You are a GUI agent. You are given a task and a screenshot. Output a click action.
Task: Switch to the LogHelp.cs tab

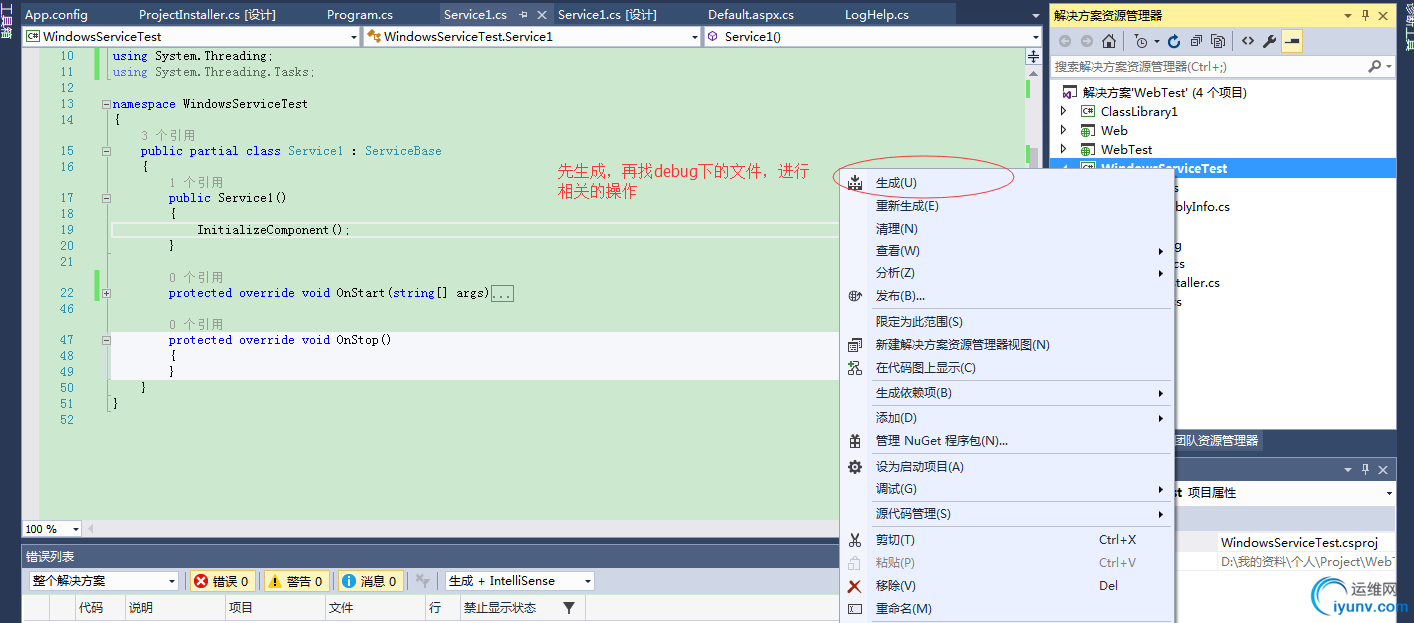[x=877, y=15]
